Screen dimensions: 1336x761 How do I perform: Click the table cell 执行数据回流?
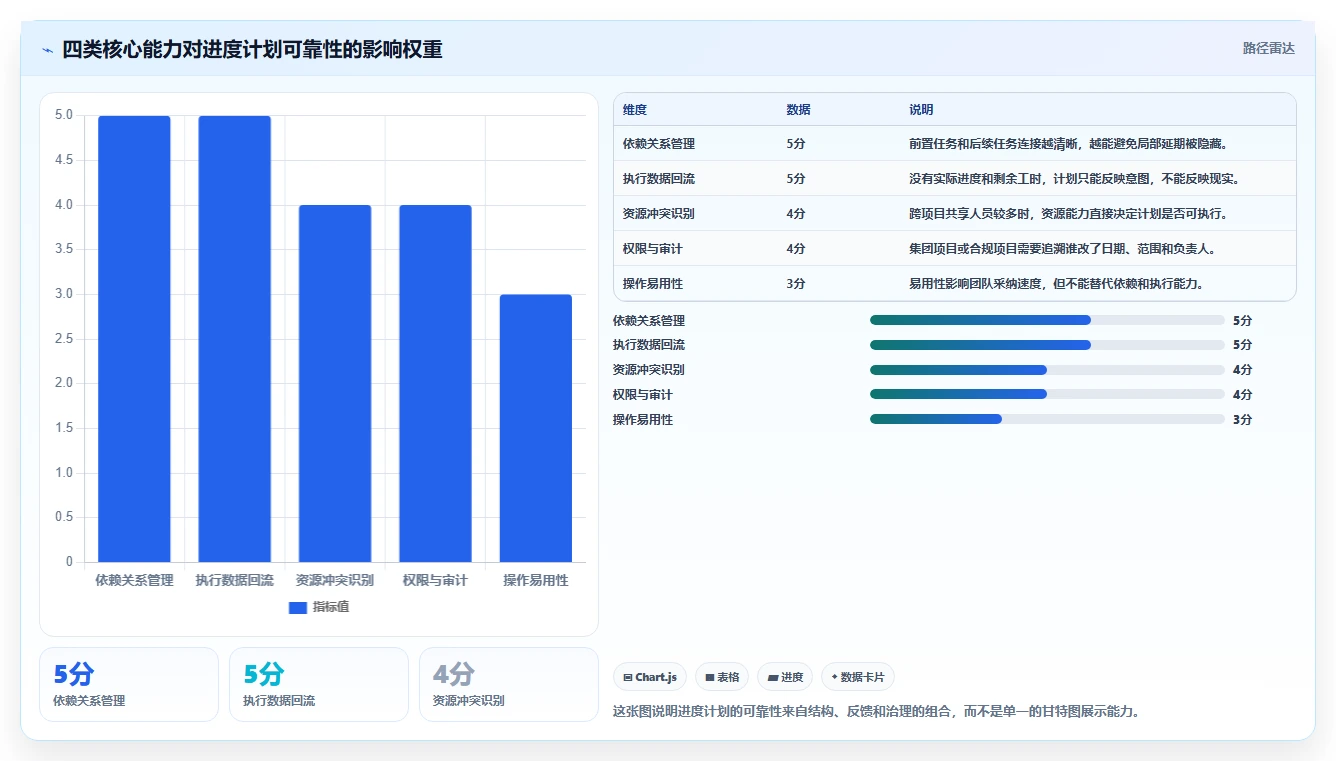click(659, 178)
